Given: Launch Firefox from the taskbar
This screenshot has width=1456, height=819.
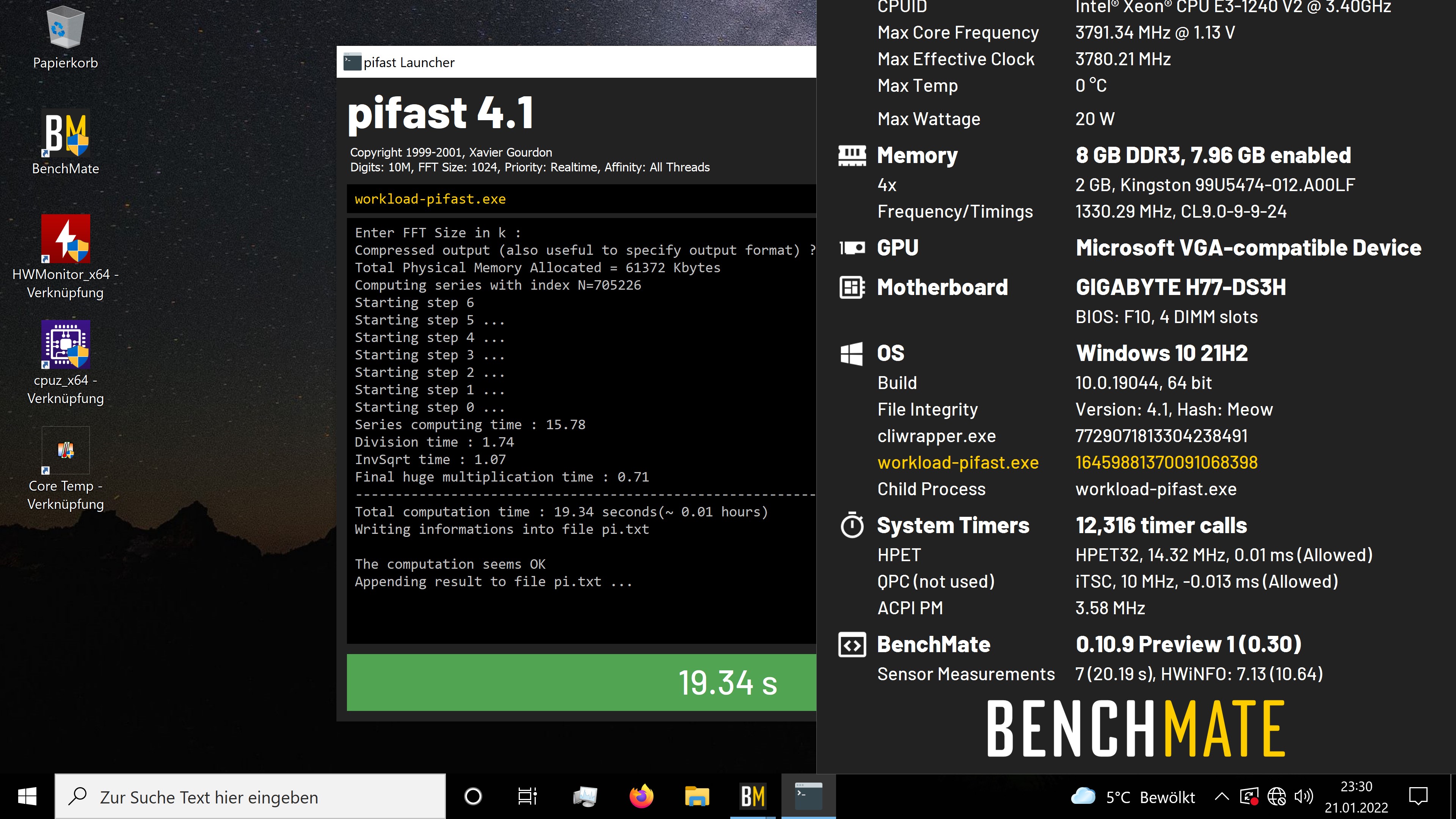Looking at the screenshot, I should pyautogui.click(x=641, y=796).
